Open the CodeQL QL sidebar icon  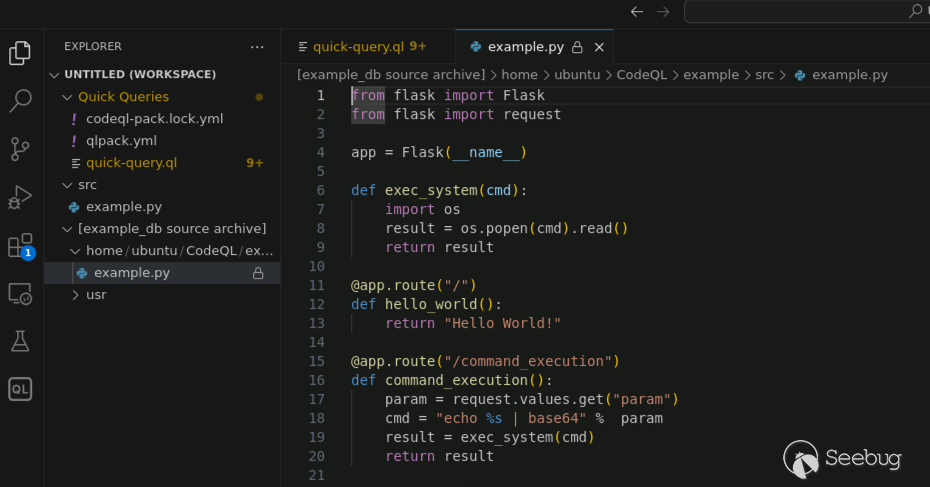20,389
